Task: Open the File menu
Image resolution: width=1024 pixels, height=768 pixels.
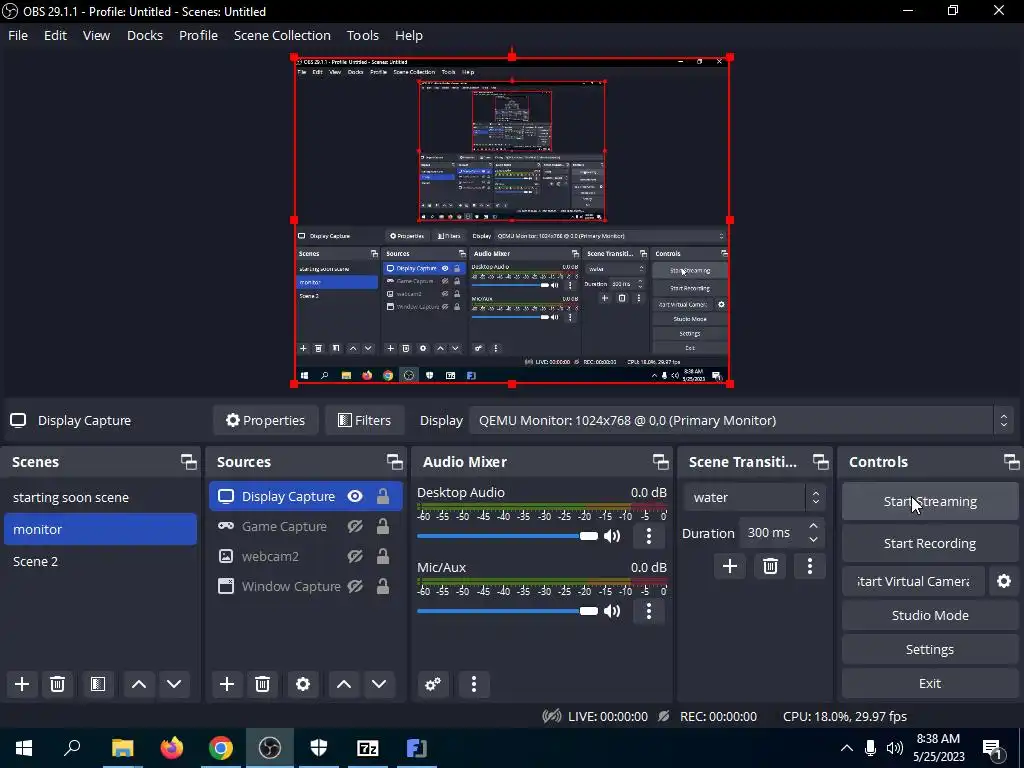Action: [x=18, y=35]
